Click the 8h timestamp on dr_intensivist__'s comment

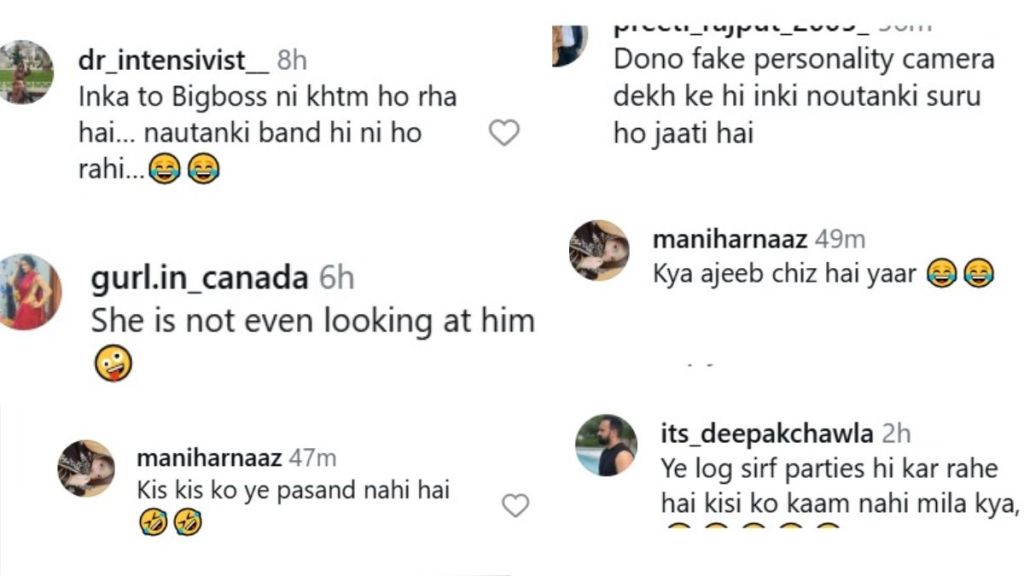(x=292, y=60)
